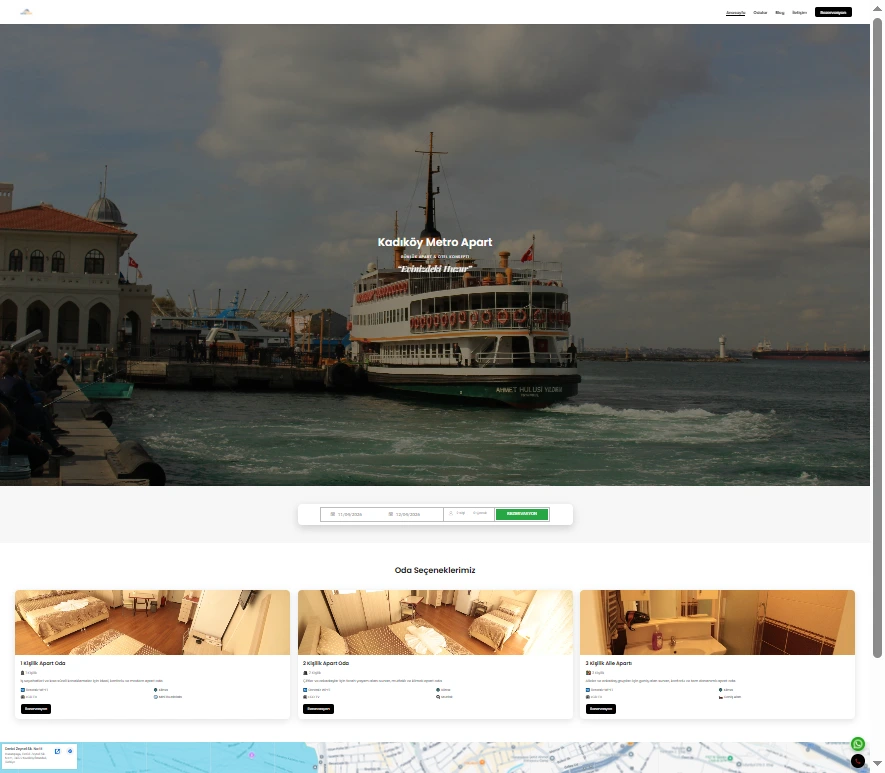Click the site logo in the header
This screenshot has height=773, width=885.
(x=26, y=12)
